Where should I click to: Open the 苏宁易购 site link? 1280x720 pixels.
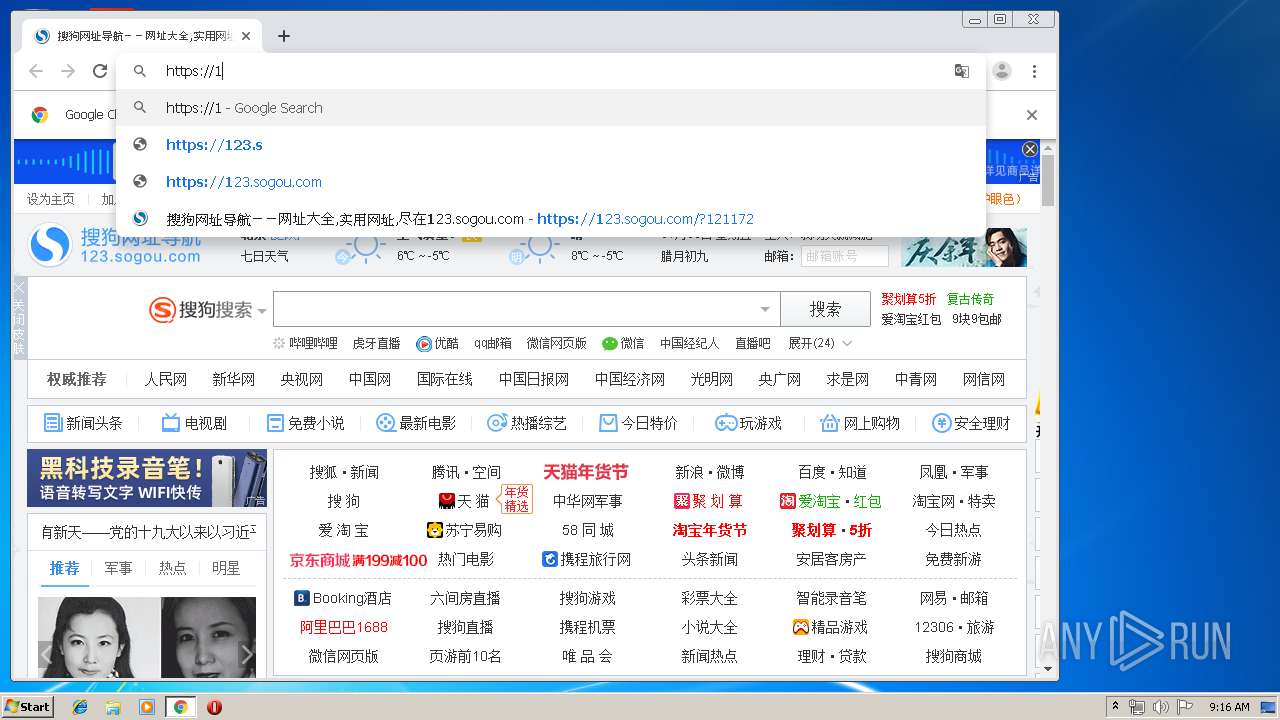tap(464, 530)
